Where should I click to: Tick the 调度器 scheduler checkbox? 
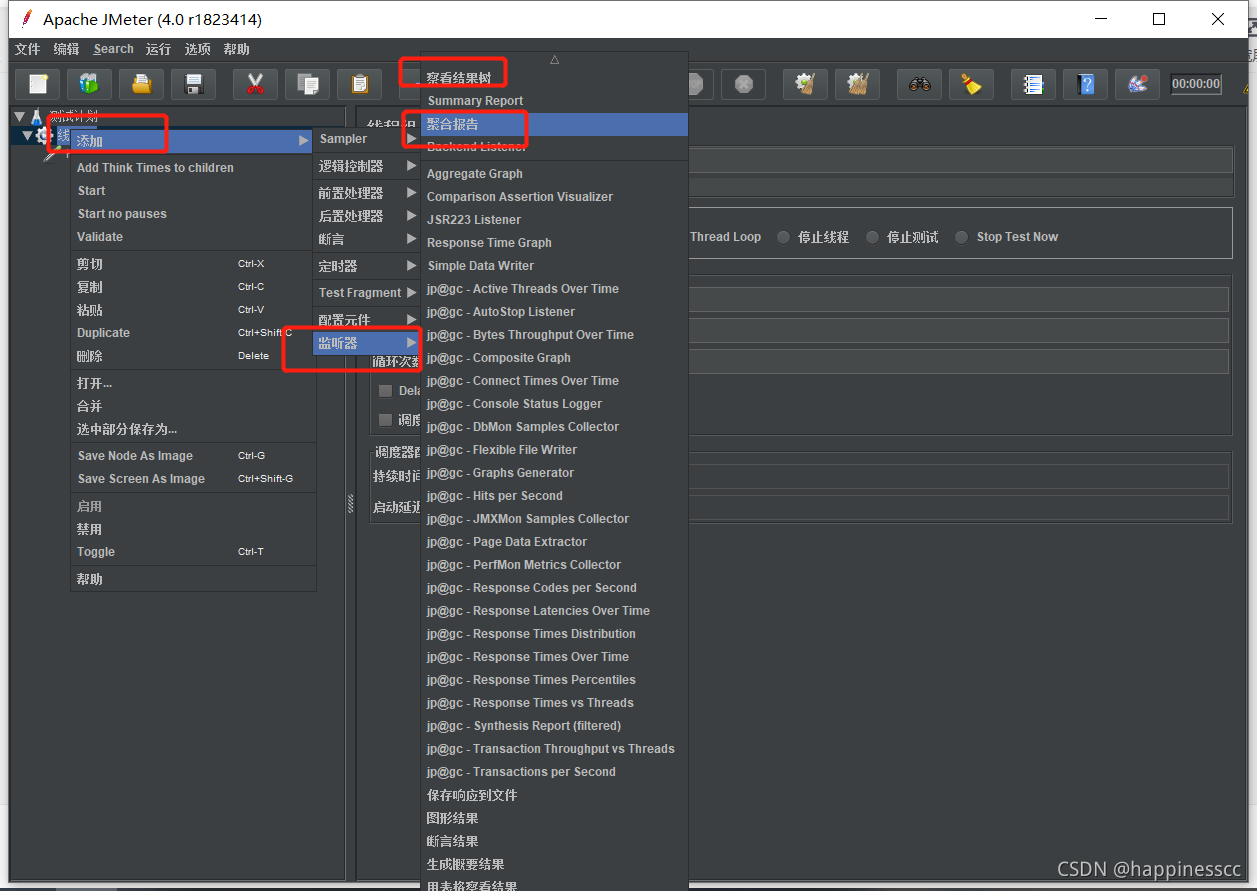(x=385, y=420)
